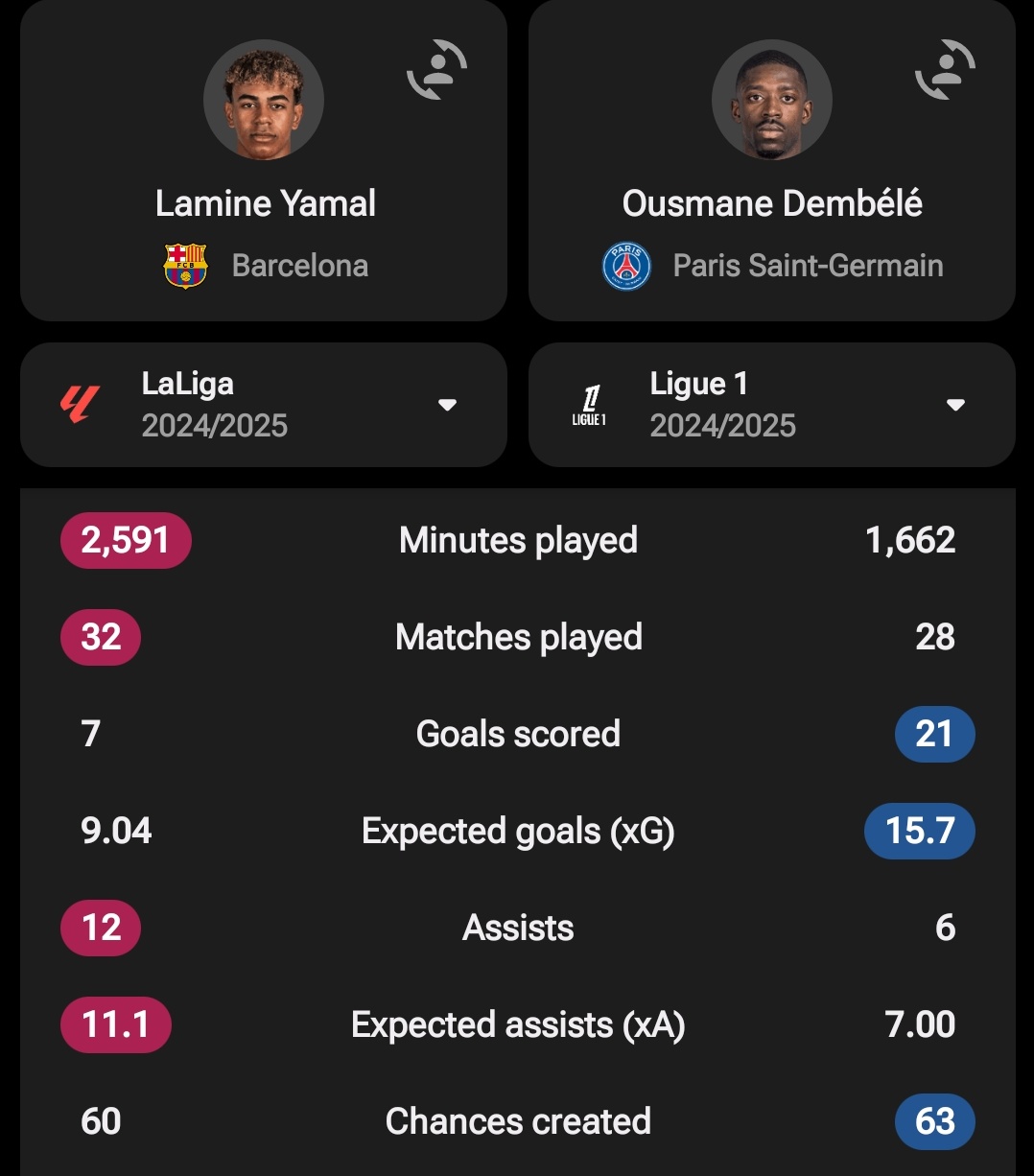Tap the change-player icon on Ousmane Dembélé's card
This screenshot has height=1176, width=1034.
(x=945, y=70)
